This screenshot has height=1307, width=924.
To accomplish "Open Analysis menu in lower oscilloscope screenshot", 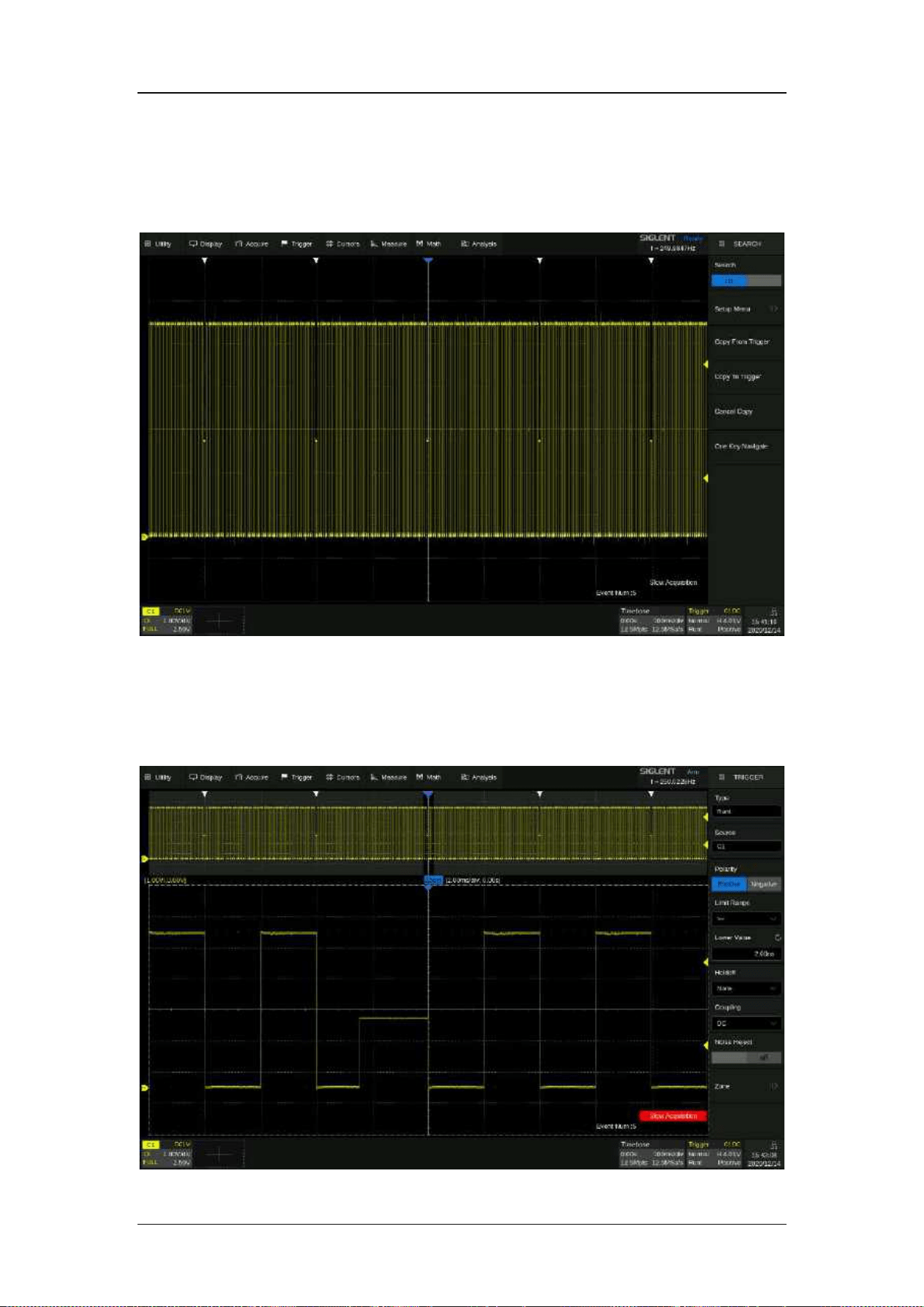I will 479,777.
